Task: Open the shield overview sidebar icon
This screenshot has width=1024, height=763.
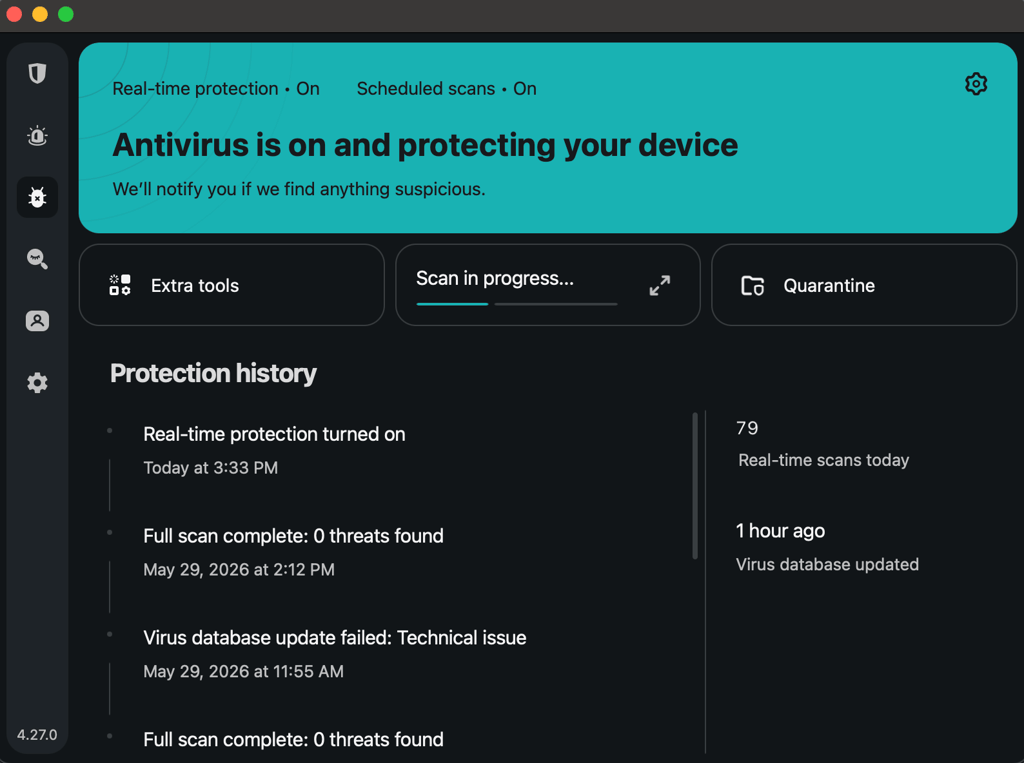Action: pos(37,73)
